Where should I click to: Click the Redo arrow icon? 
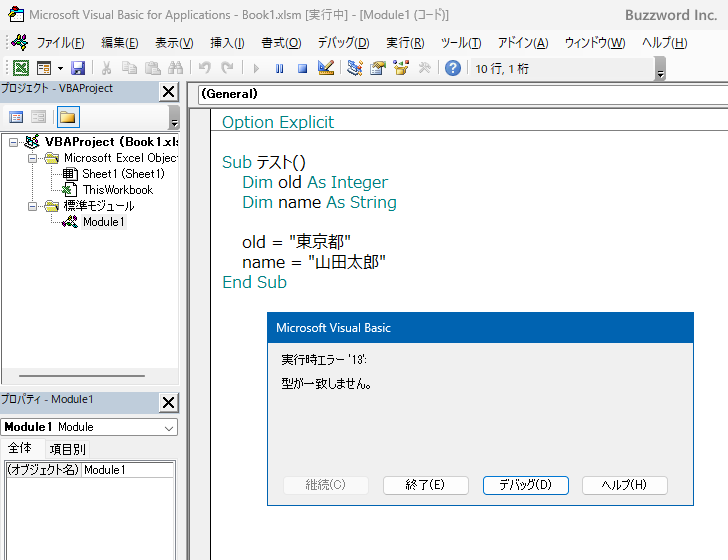227,68
